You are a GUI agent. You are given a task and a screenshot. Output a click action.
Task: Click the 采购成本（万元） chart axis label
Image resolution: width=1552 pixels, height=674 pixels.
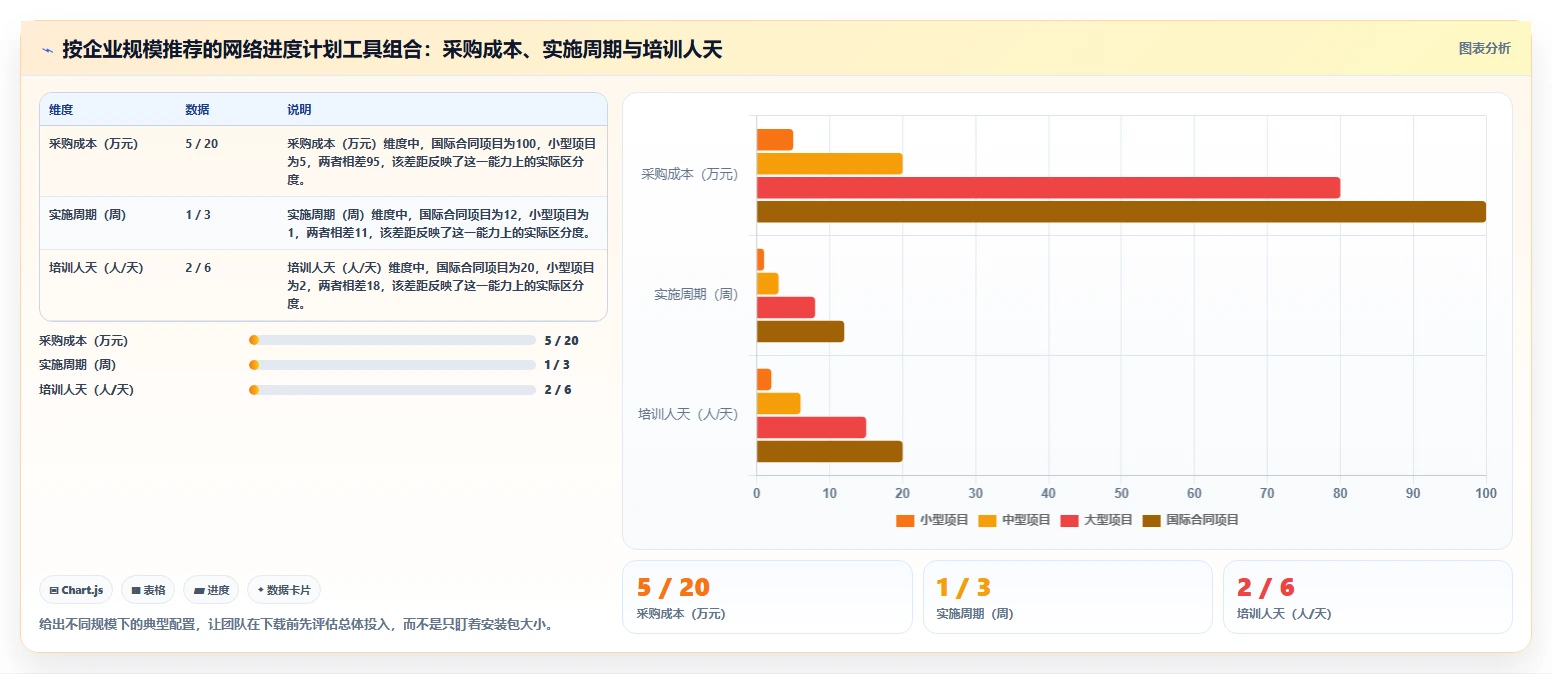690,175
